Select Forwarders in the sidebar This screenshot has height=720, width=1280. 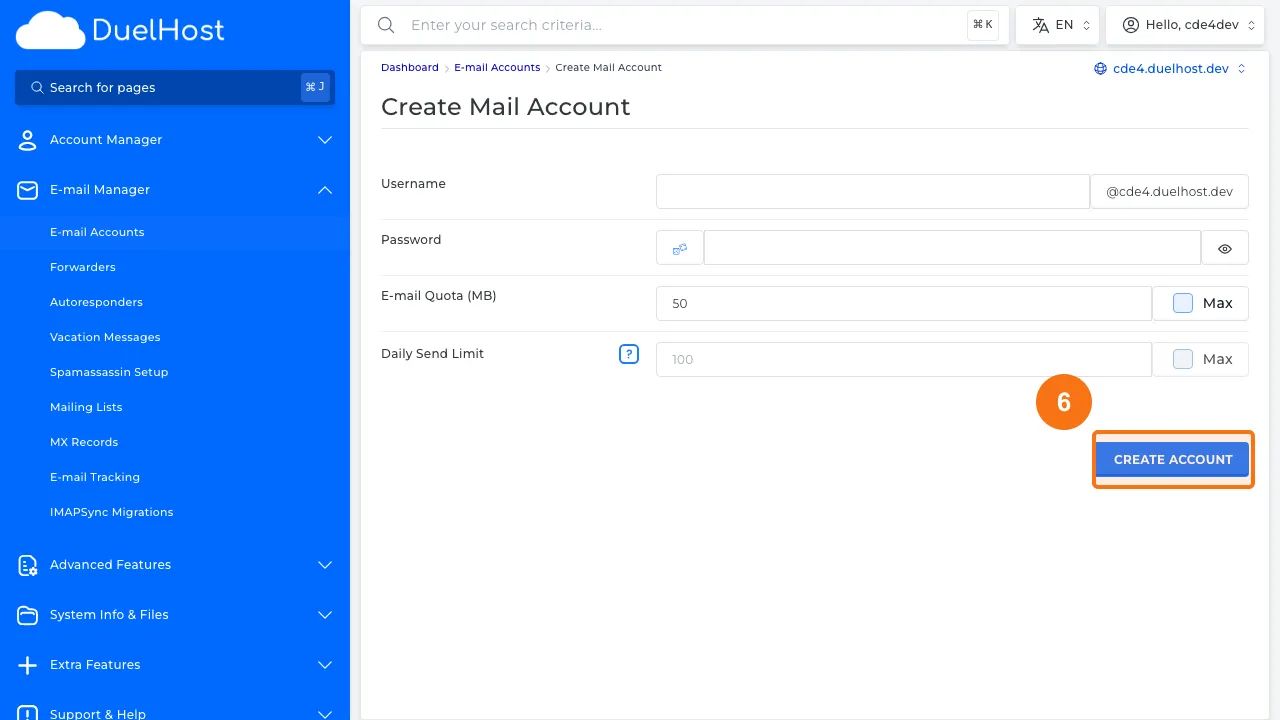pyautogui.click(x=83, y=267)
